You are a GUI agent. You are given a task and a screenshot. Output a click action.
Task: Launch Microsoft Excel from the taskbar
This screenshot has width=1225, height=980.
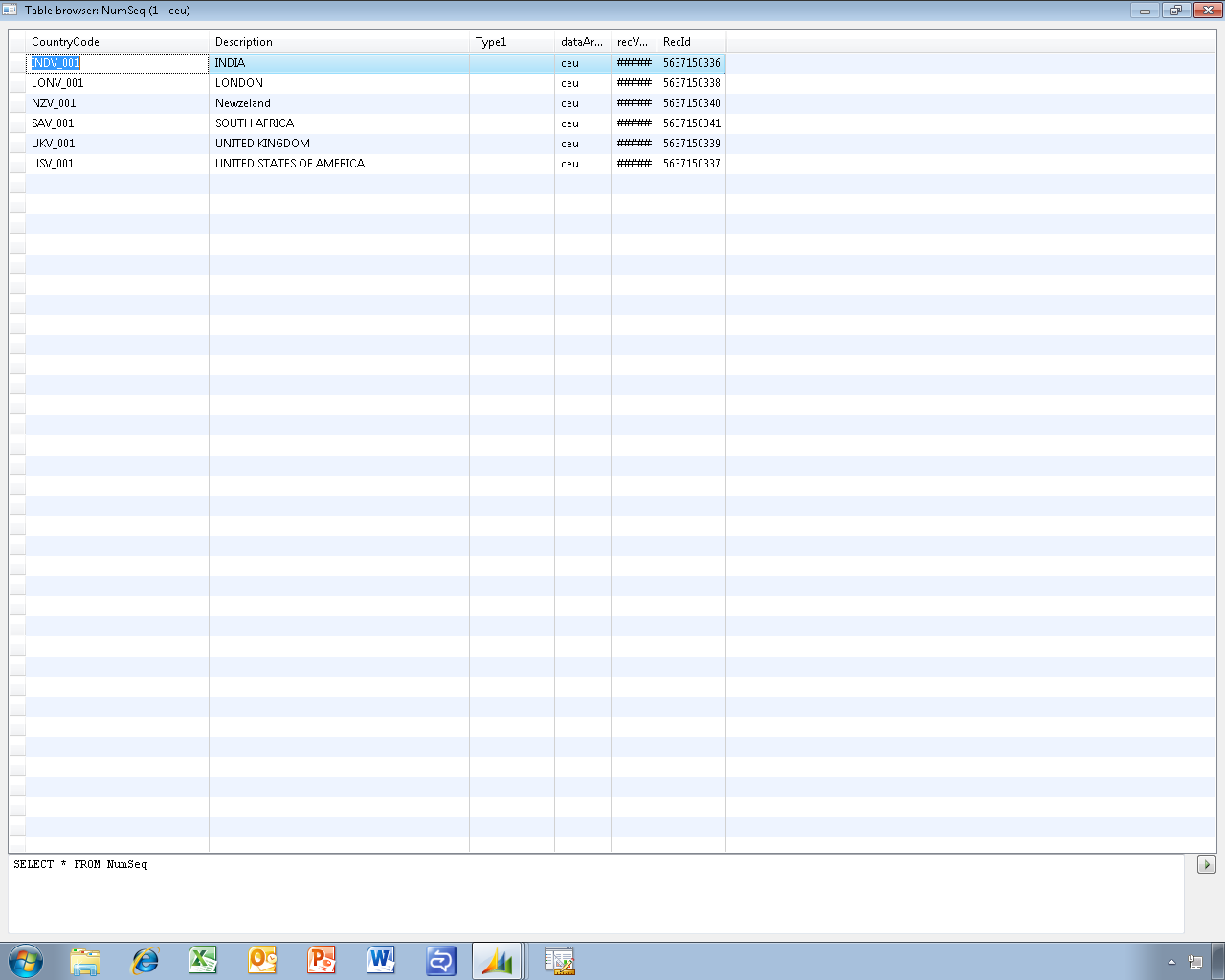204,960
